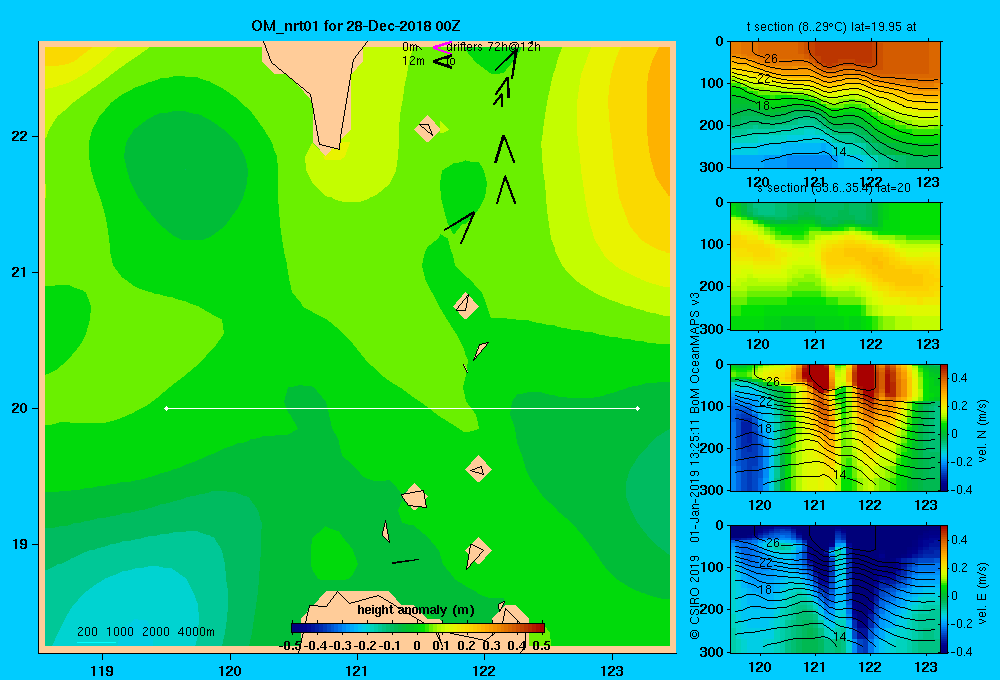
Task: Click longitude 120 on main map axis
Action: (x=230, y=670)
